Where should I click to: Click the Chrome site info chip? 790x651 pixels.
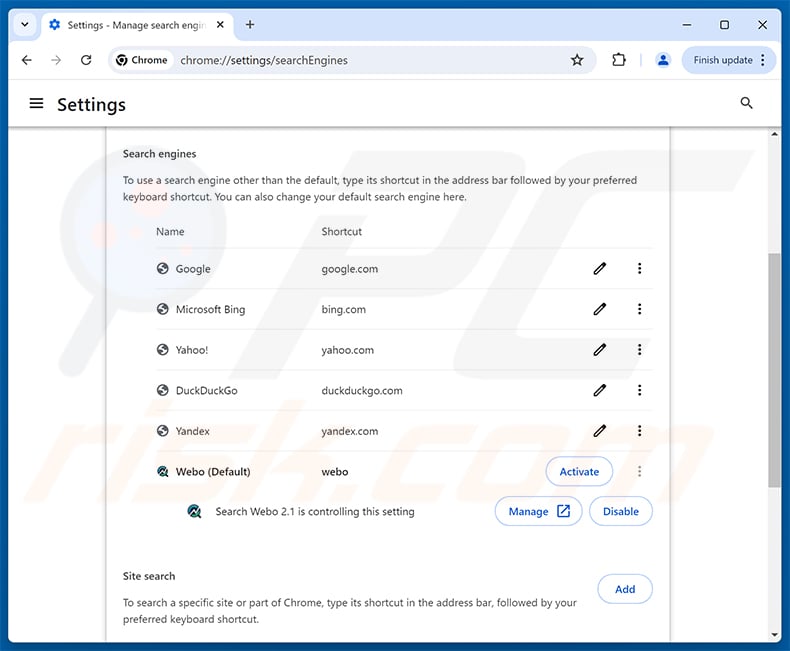click(x=142, y=60)
